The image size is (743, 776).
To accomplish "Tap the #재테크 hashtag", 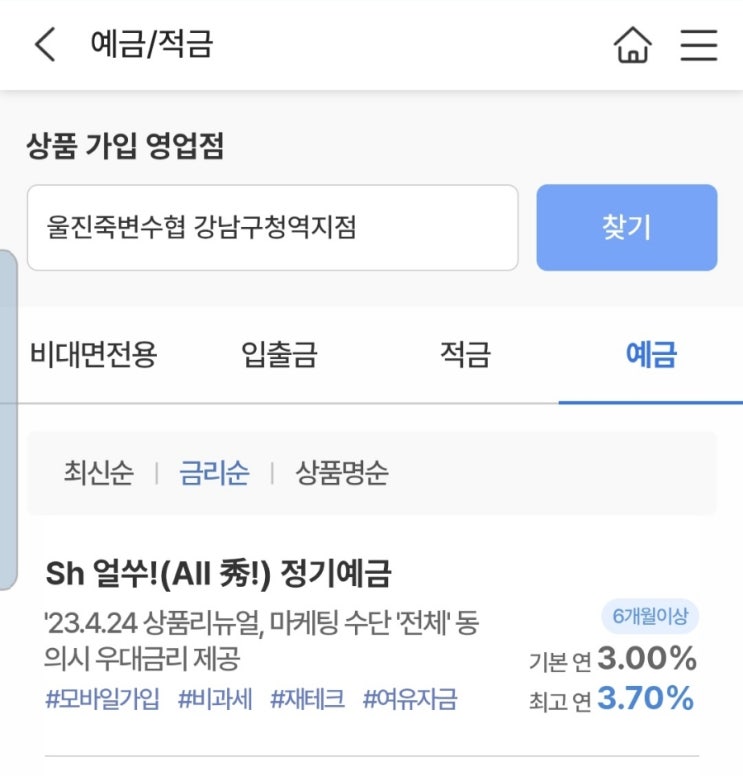I will coord(307,699).
